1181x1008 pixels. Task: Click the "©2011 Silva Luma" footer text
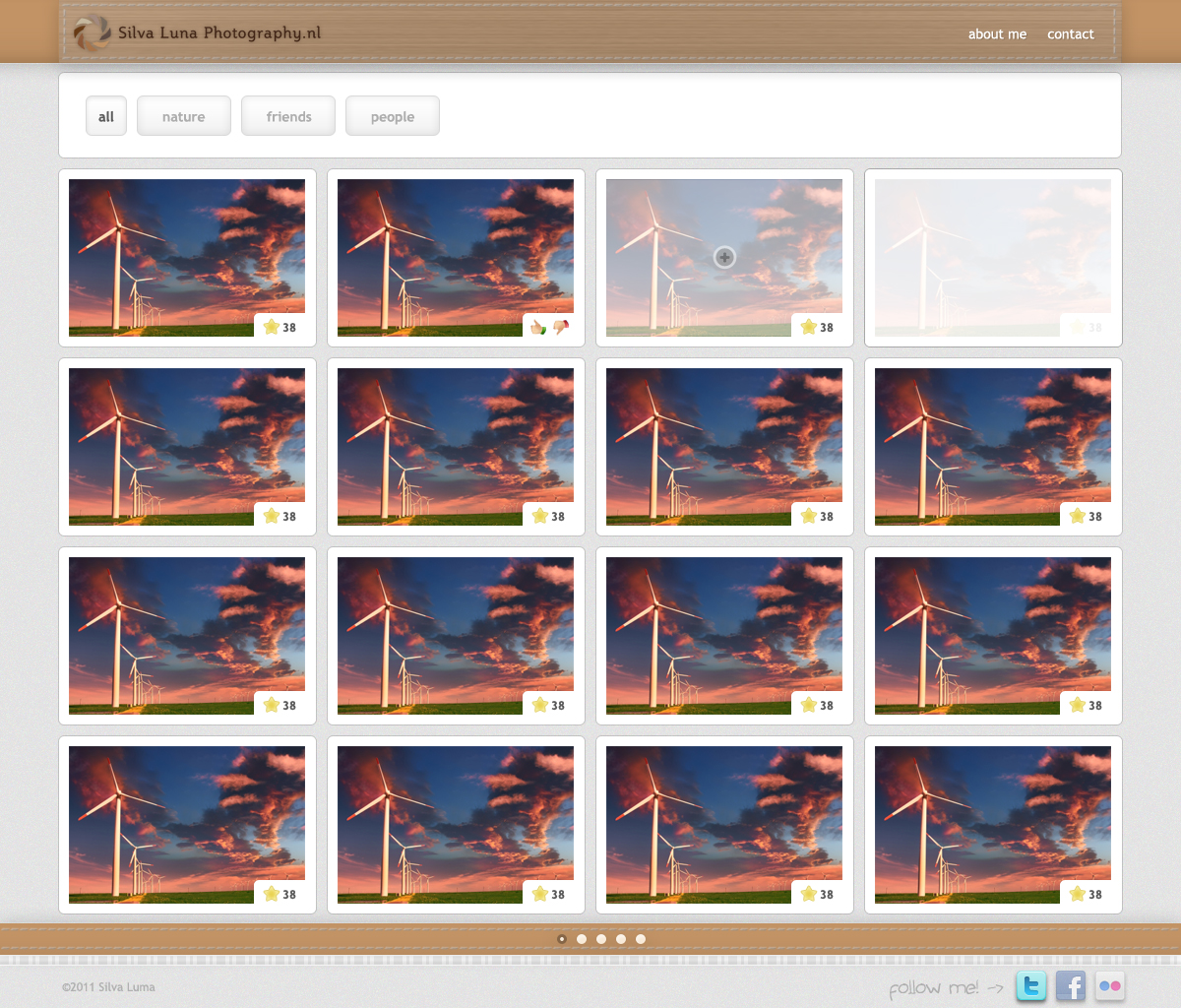pos(108,987)
